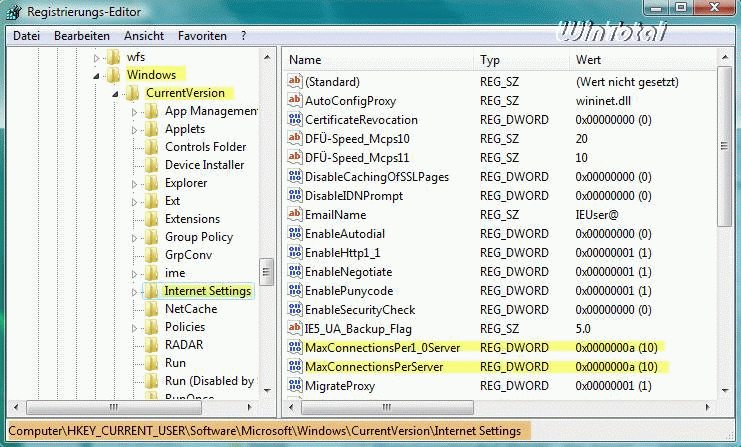Open the Favoriten menu
The height and width of the screenshot is (447, 741).
coord(203,36)
